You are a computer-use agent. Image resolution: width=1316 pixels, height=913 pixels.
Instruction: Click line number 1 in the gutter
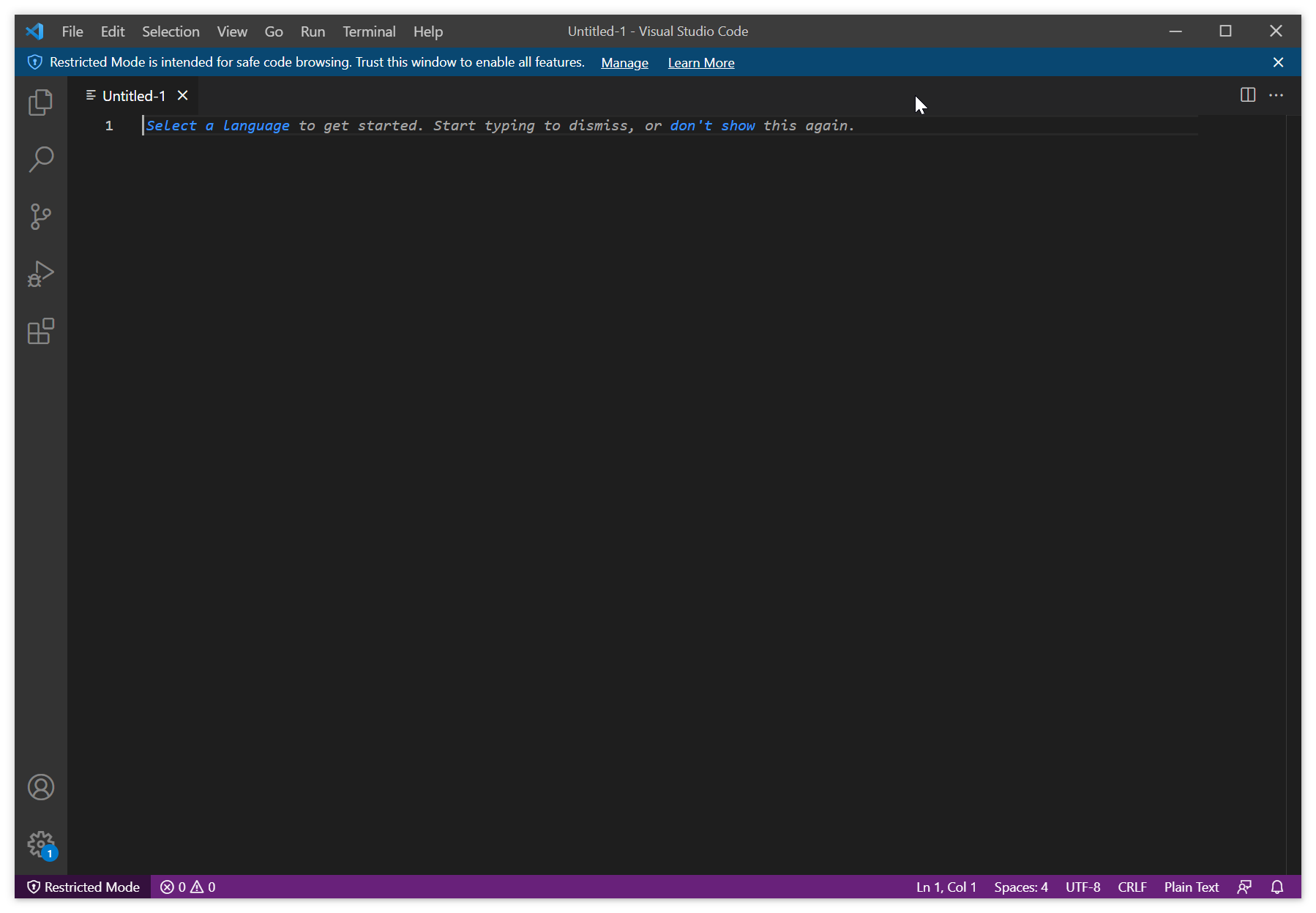109,126
